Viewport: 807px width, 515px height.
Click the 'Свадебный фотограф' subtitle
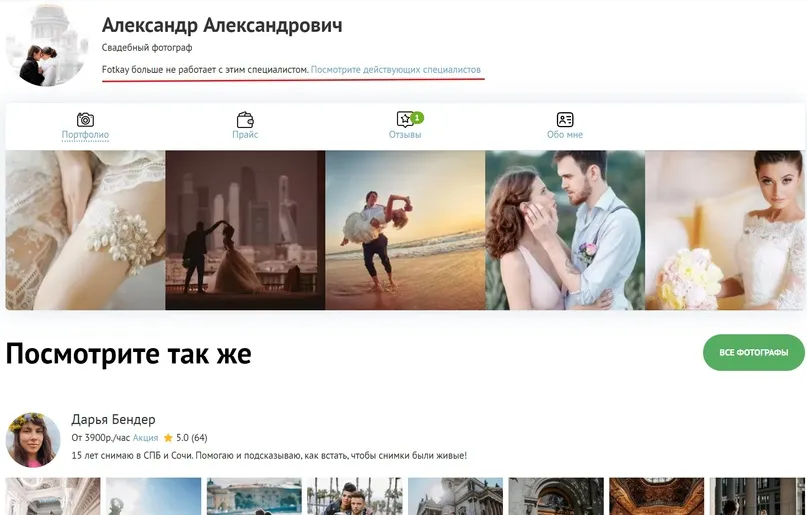coord(147,48)
